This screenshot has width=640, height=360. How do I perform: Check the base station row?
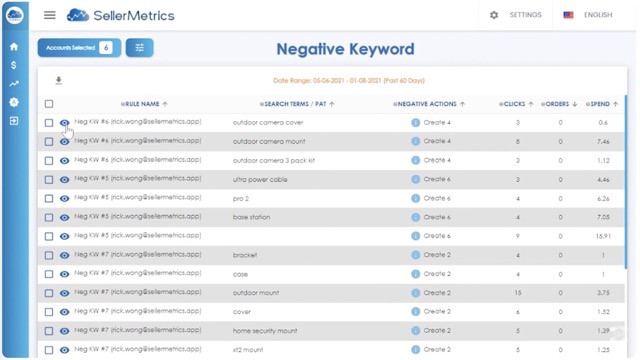pyautogui.click(x=49, y=218)
